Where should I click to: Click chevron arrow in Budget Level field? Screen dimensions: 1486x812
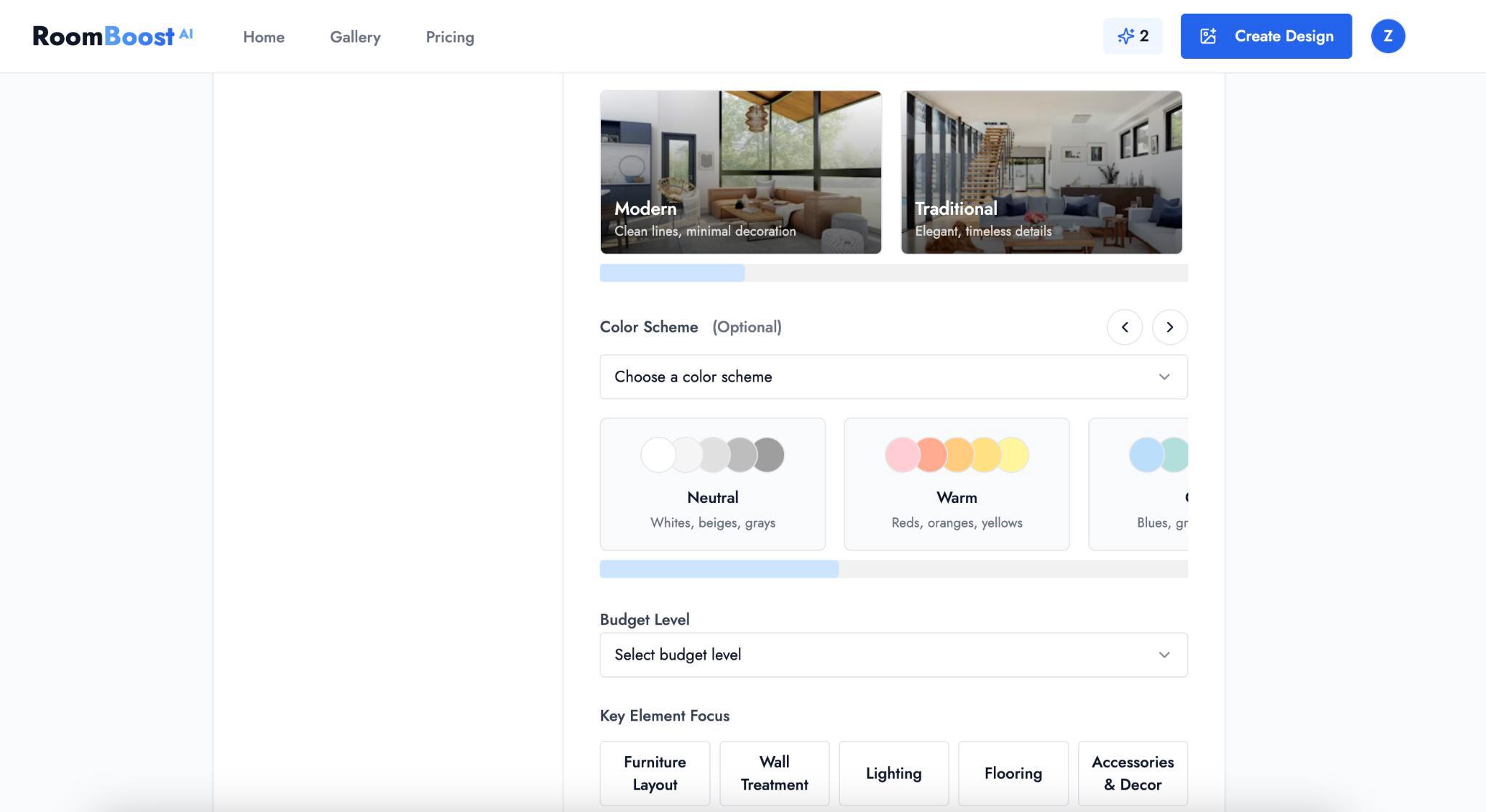click(1164, 655)
